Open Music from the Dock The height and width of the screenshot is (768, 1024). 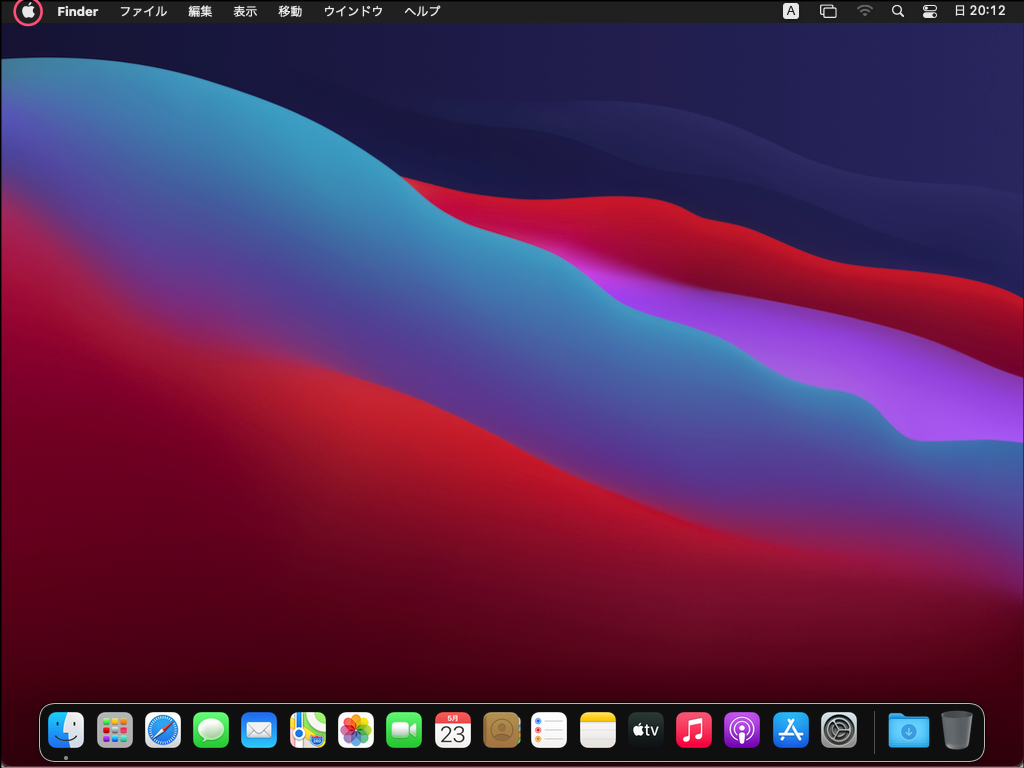point(694,729)
